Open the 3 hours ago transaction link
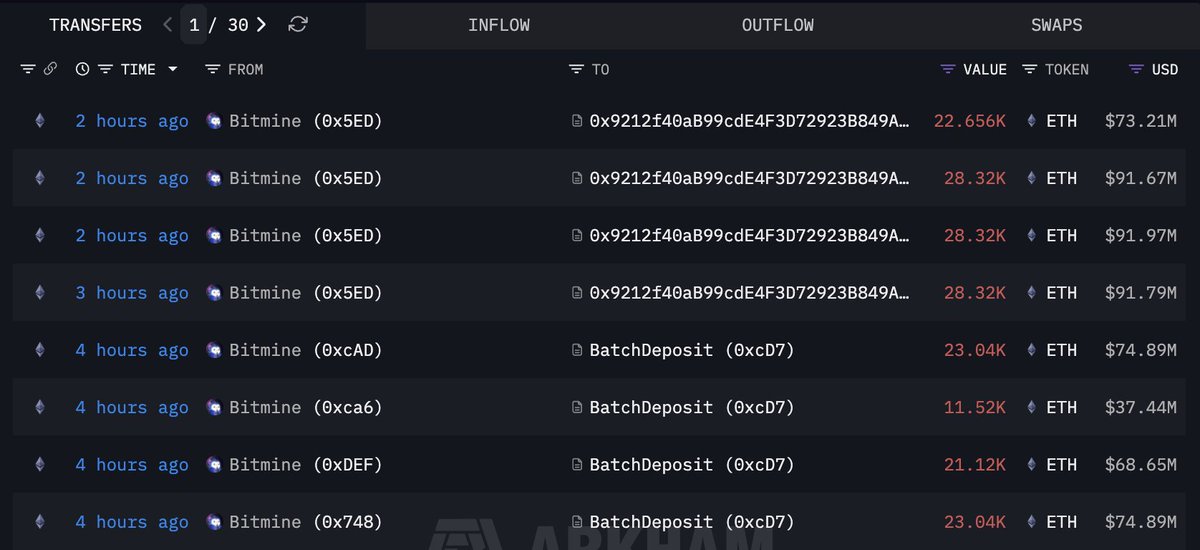The width and height of the screenshot is (1200, 550). pyautogui.click(x=132, y=293)
